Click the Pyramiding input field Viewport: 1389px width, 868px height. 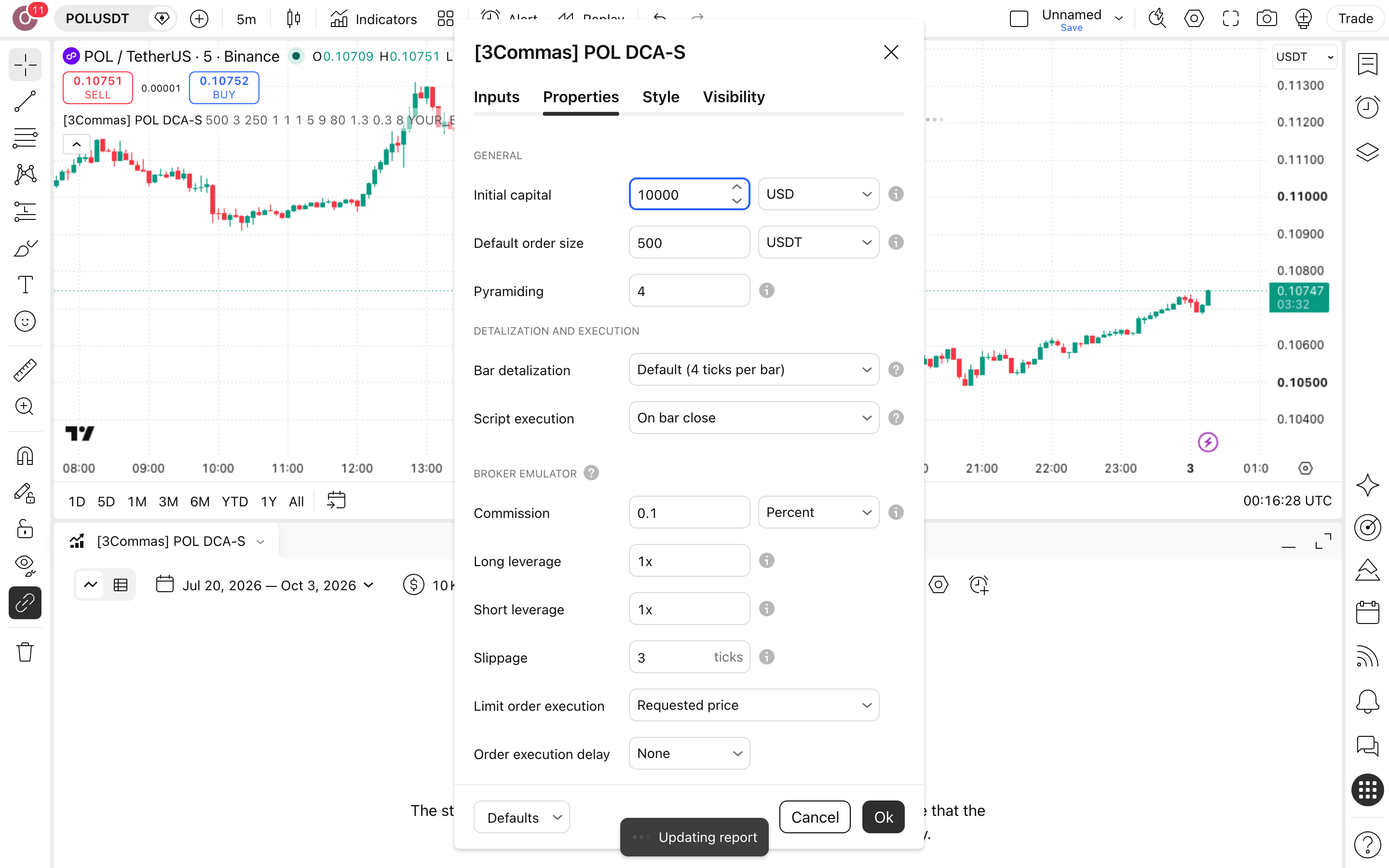689,290
